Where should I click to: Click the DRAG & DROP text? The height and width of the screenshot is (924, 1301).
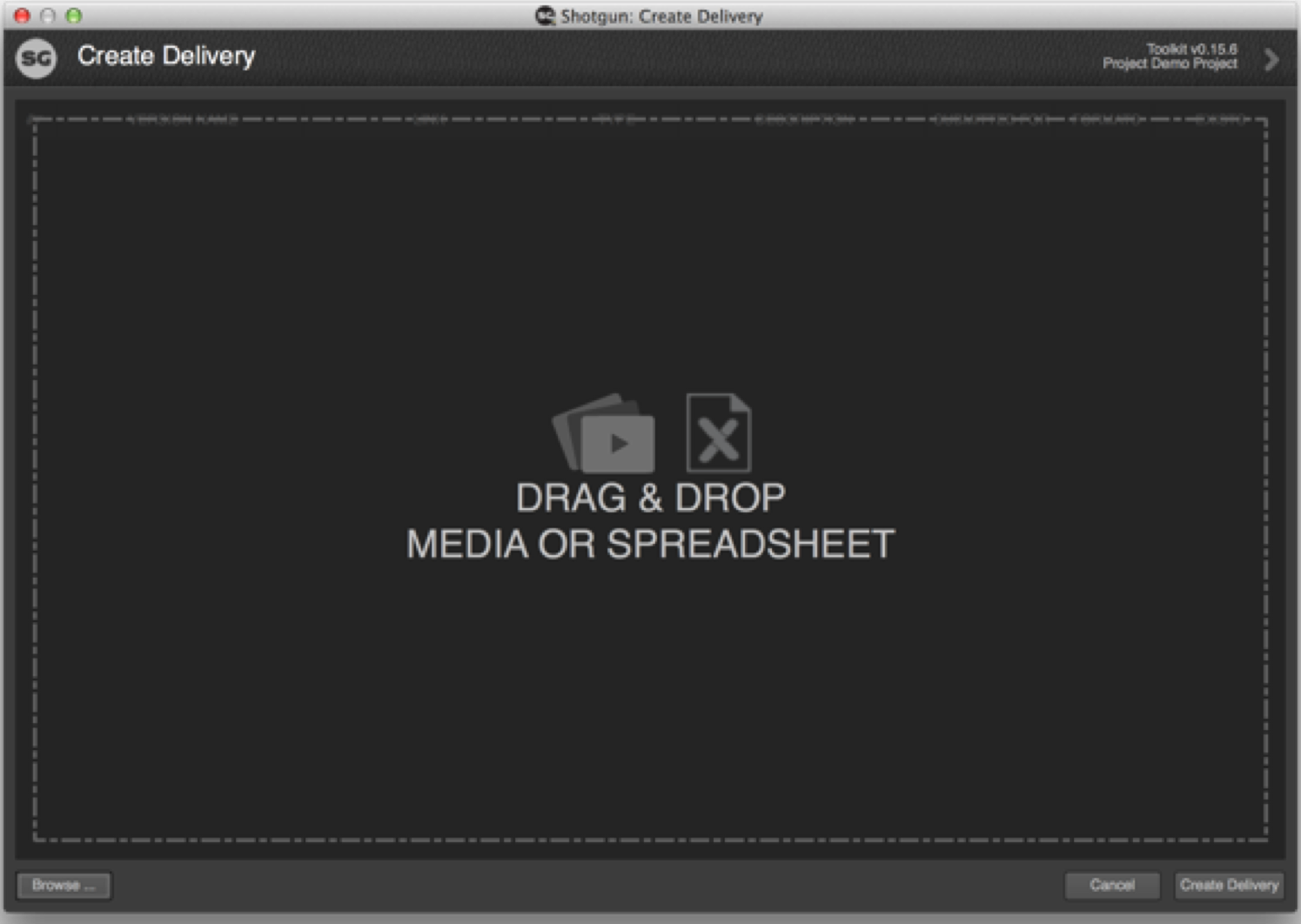[x=651, y=498]
